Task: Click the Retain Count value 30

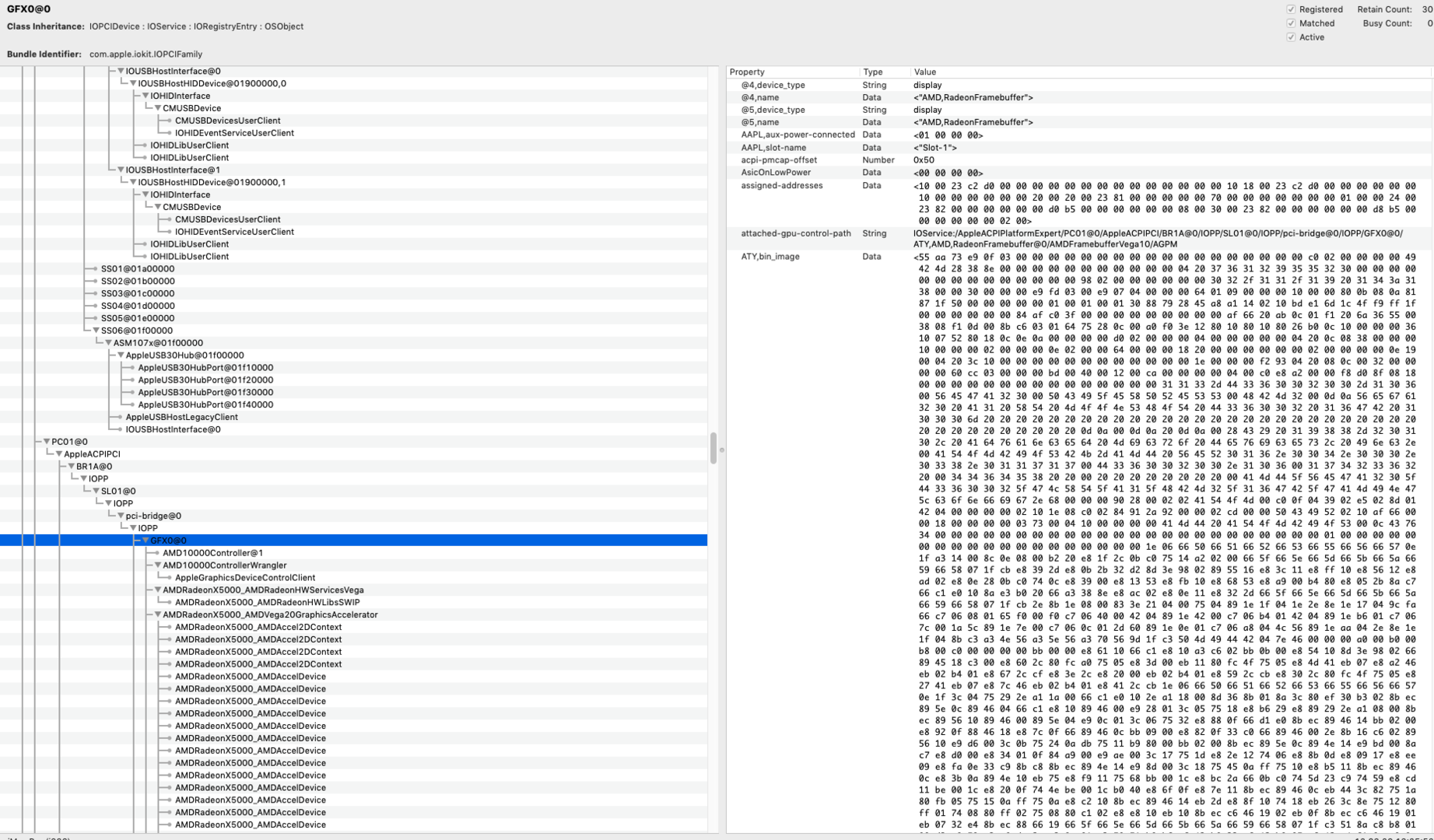Action: click(x=1428, y=9)
